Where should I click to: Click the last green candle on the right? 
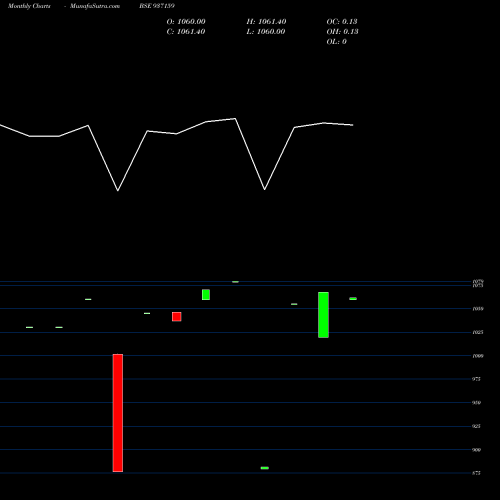(x=353, y=299)
